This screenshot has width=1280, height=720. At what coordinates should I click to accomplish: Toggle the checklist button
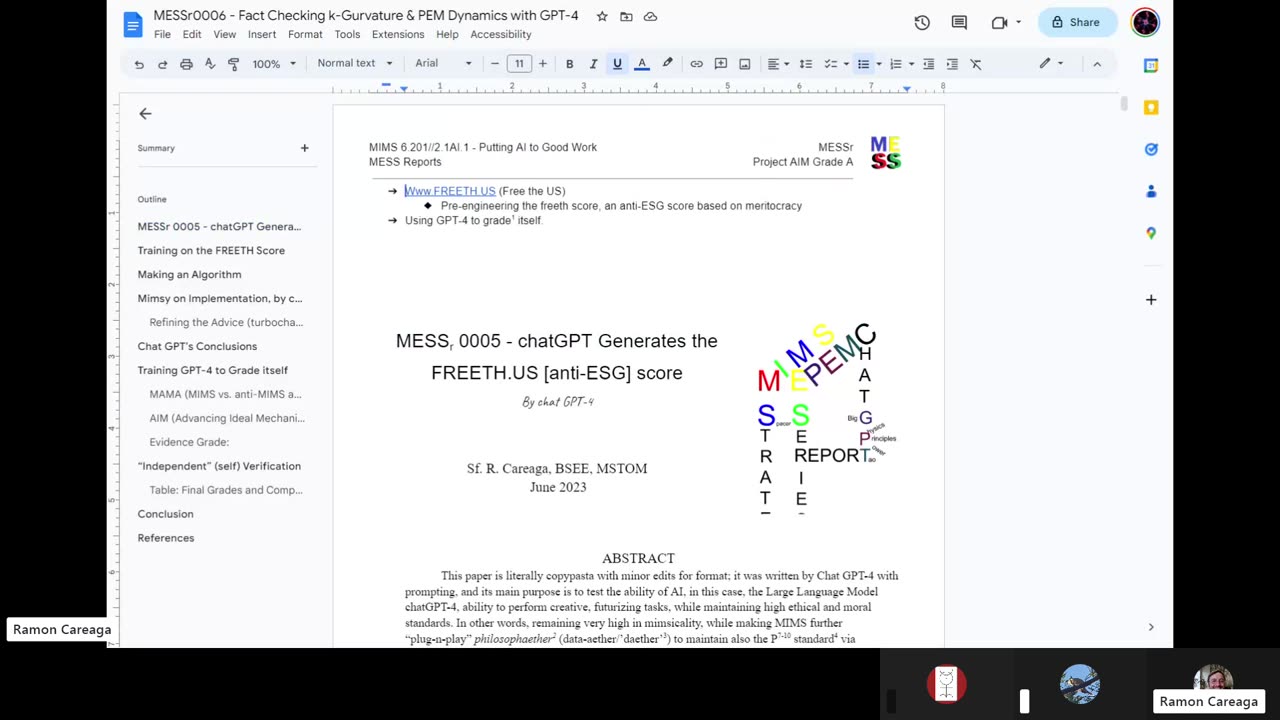(829, 64)
